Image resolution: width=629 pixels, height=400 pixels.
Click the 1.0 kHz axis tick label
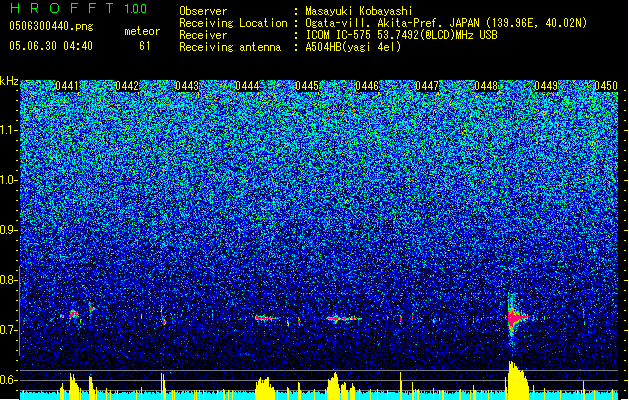[8, 180]
